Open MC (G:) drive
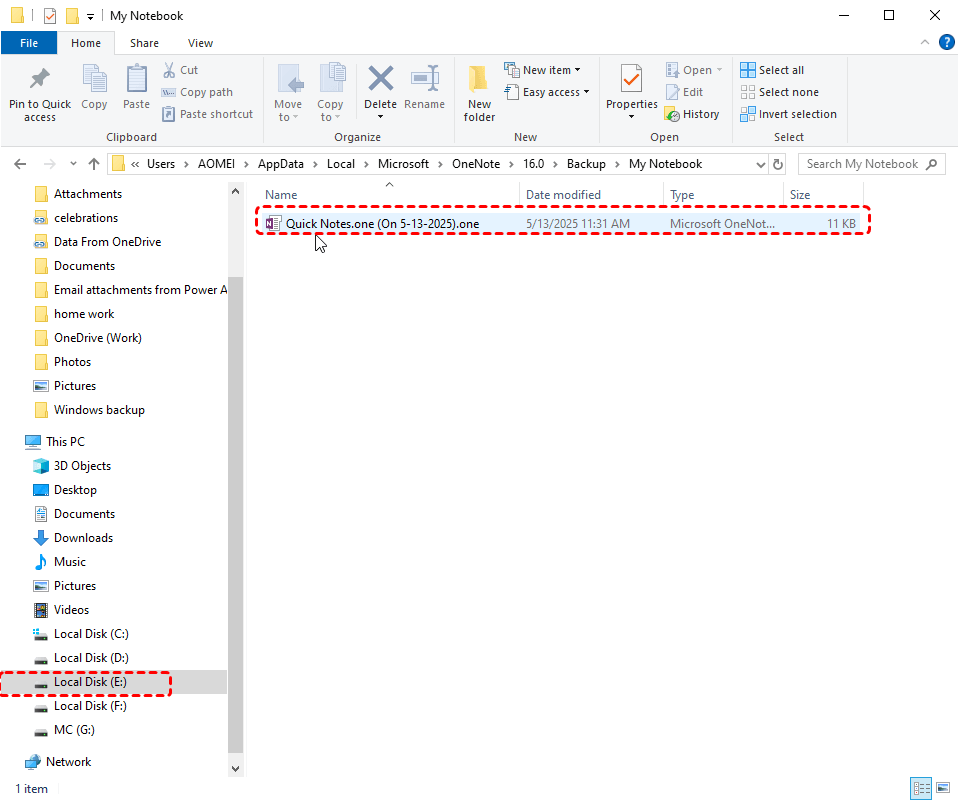Screen dimensions: 959x801 tap(74, 730)
